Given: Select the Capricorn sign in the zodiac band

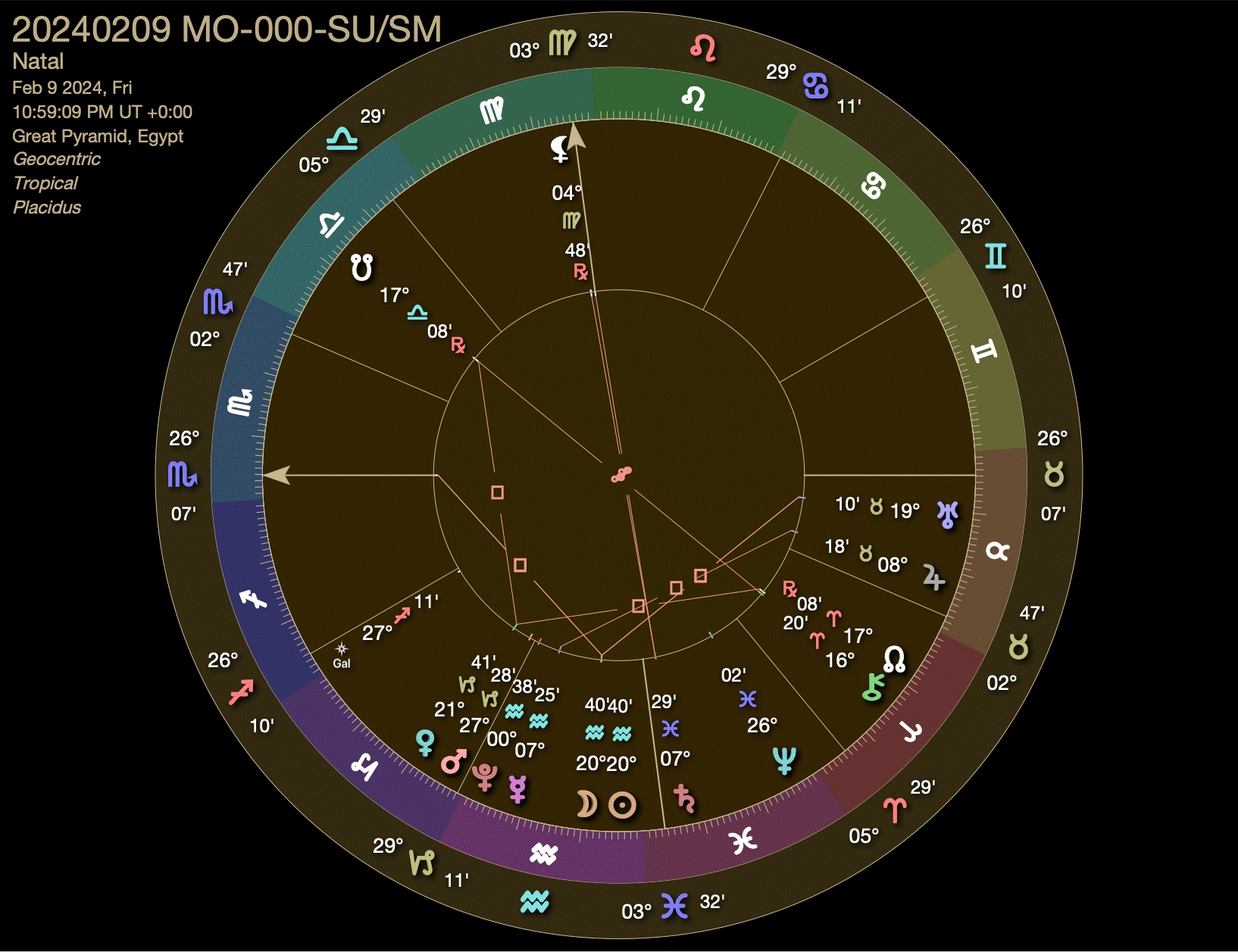Looking at the screenshot, I should pyautogui.click(x=364, y=766).
